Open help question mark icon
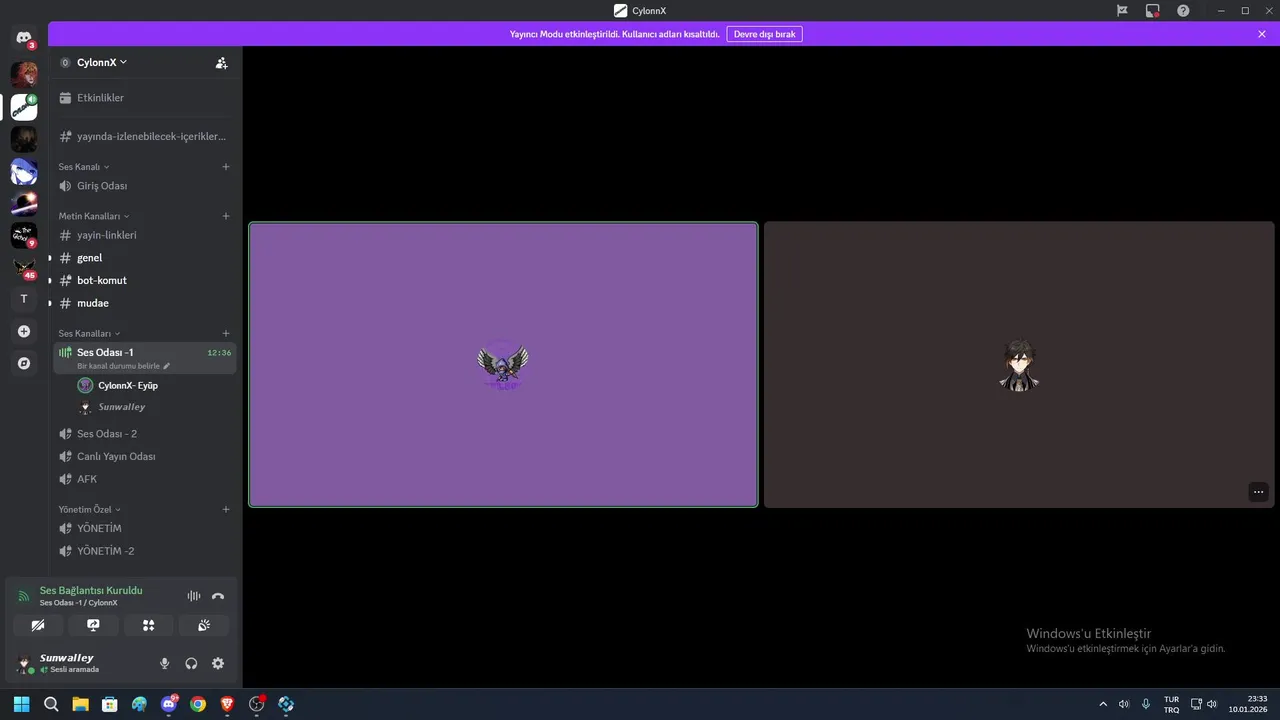The image size is (1280, 720). tap(1184, 10)
